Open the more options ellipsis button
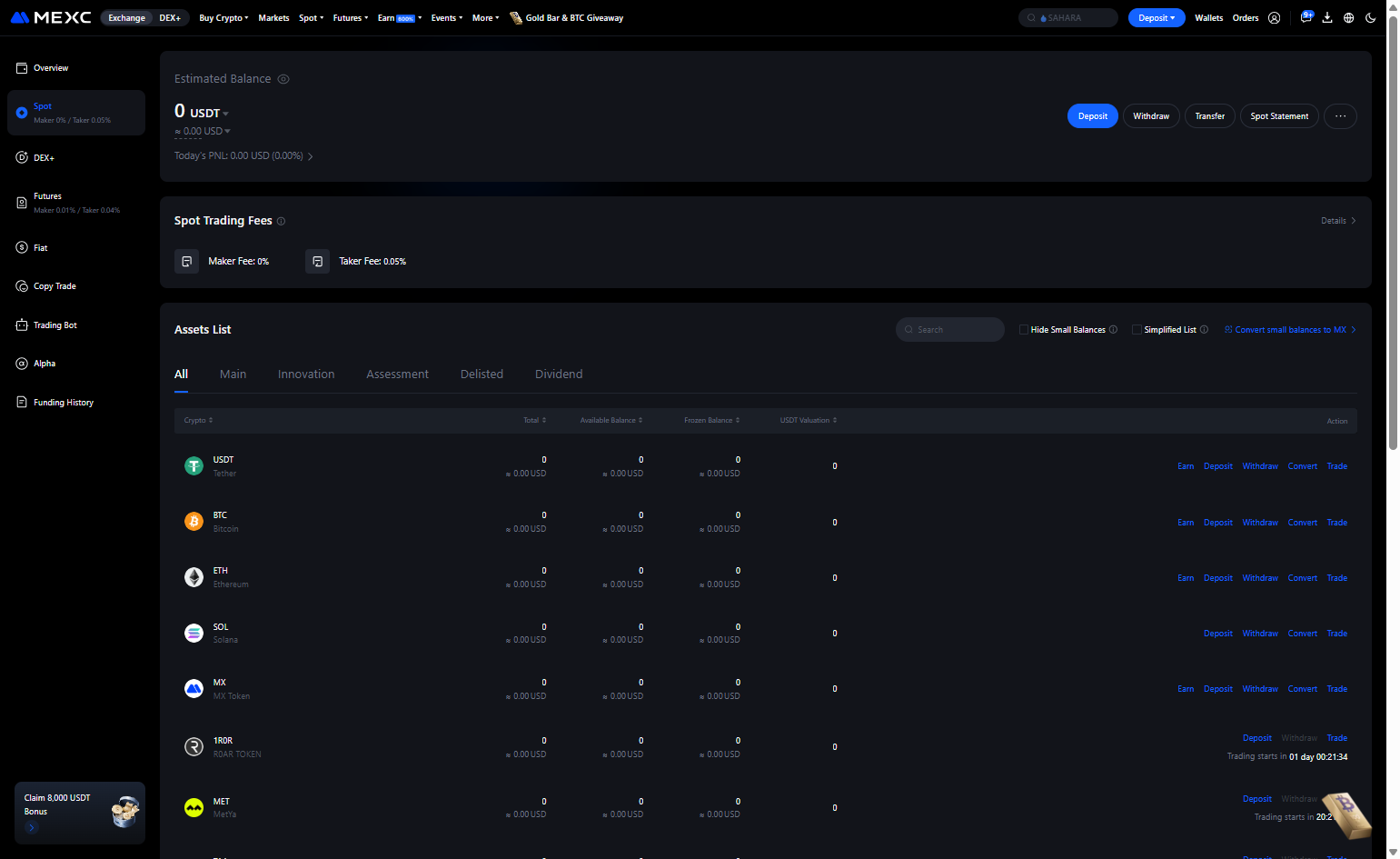 tap(1340, 116)
